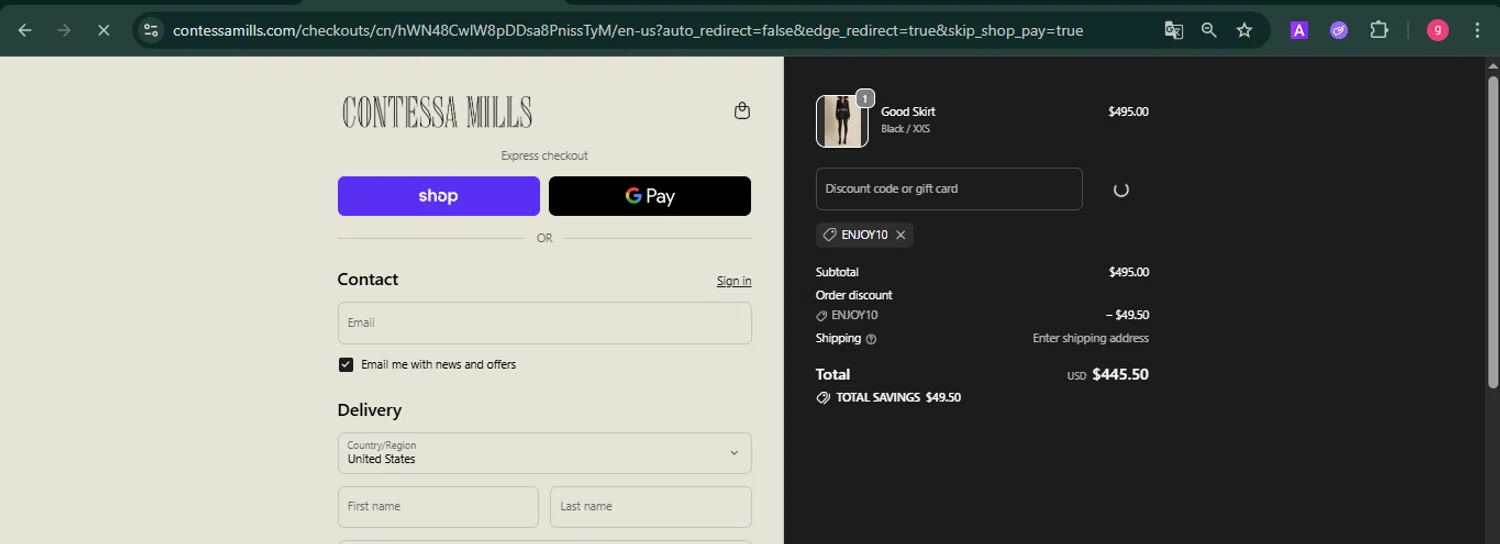
Task: Click the – $49.50 discount amount
Action: pyautogui.click(x=1127, y=315)
